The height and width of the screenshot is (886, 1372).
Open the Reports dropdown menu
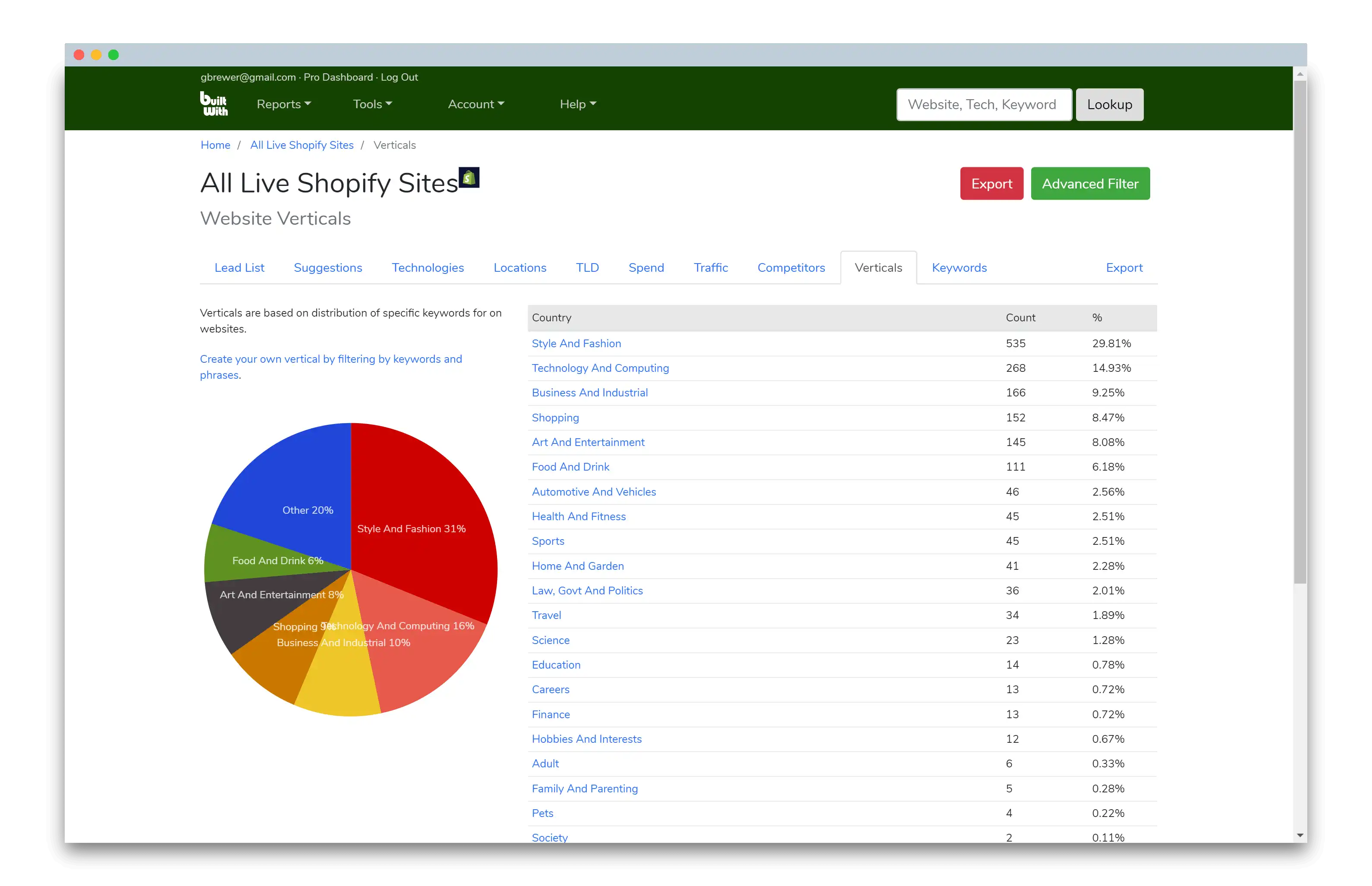283,104
